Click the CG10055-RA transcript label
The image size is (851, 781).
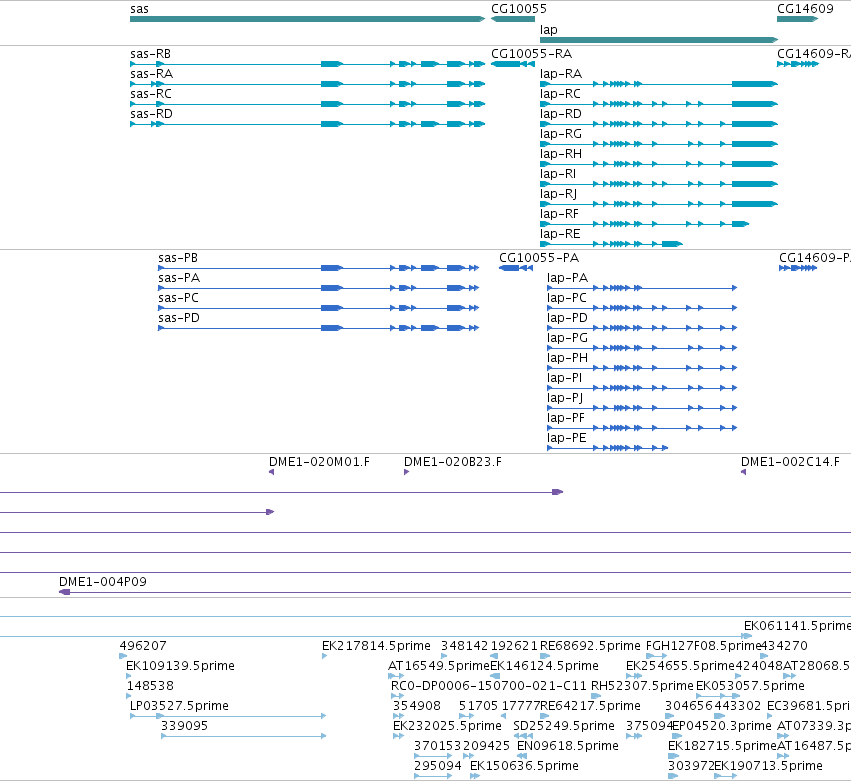[x=531, y=54]
